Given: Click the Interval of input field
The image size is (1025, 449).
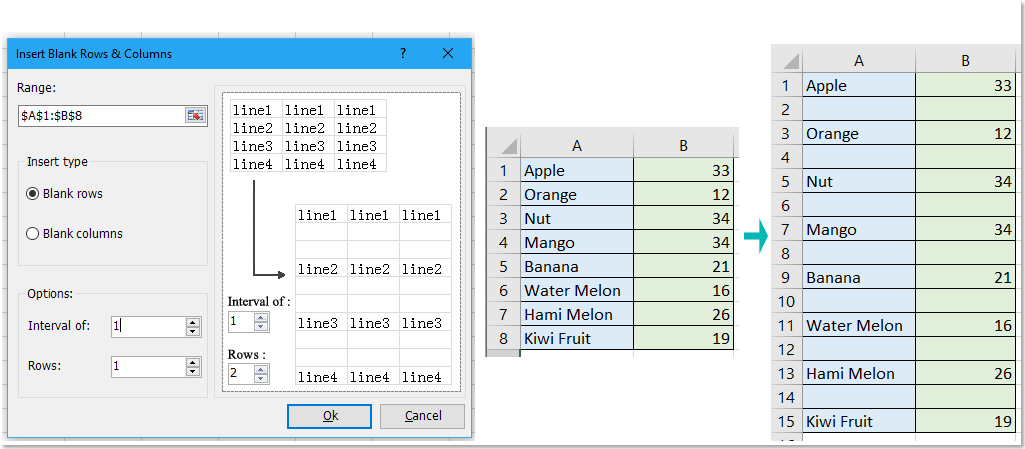Looking at the screenshot, I should tap(147, 326).
